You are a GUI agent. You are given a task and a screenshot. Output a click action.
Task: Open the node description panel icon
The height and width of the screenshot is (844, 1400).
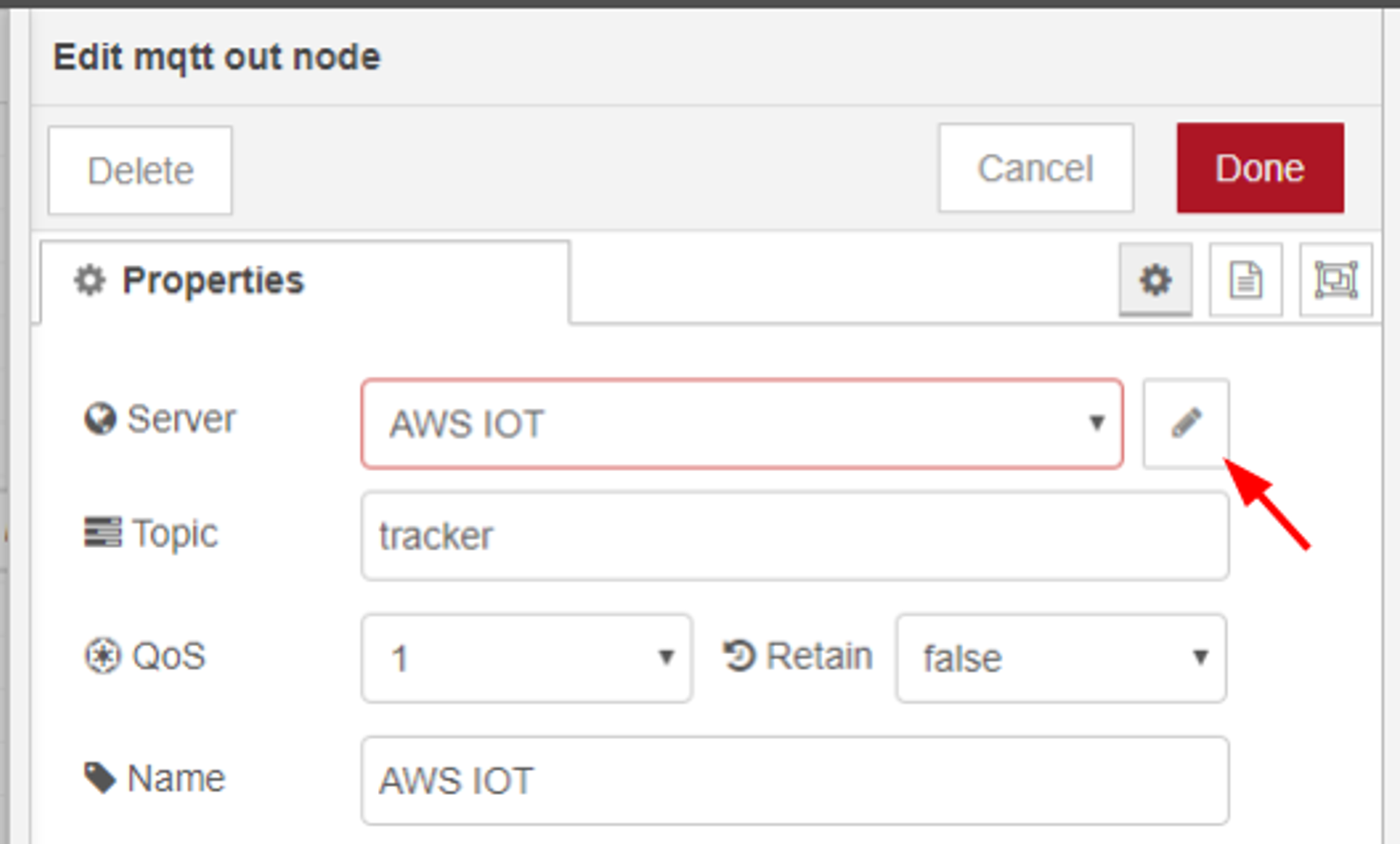(1245, 280)
